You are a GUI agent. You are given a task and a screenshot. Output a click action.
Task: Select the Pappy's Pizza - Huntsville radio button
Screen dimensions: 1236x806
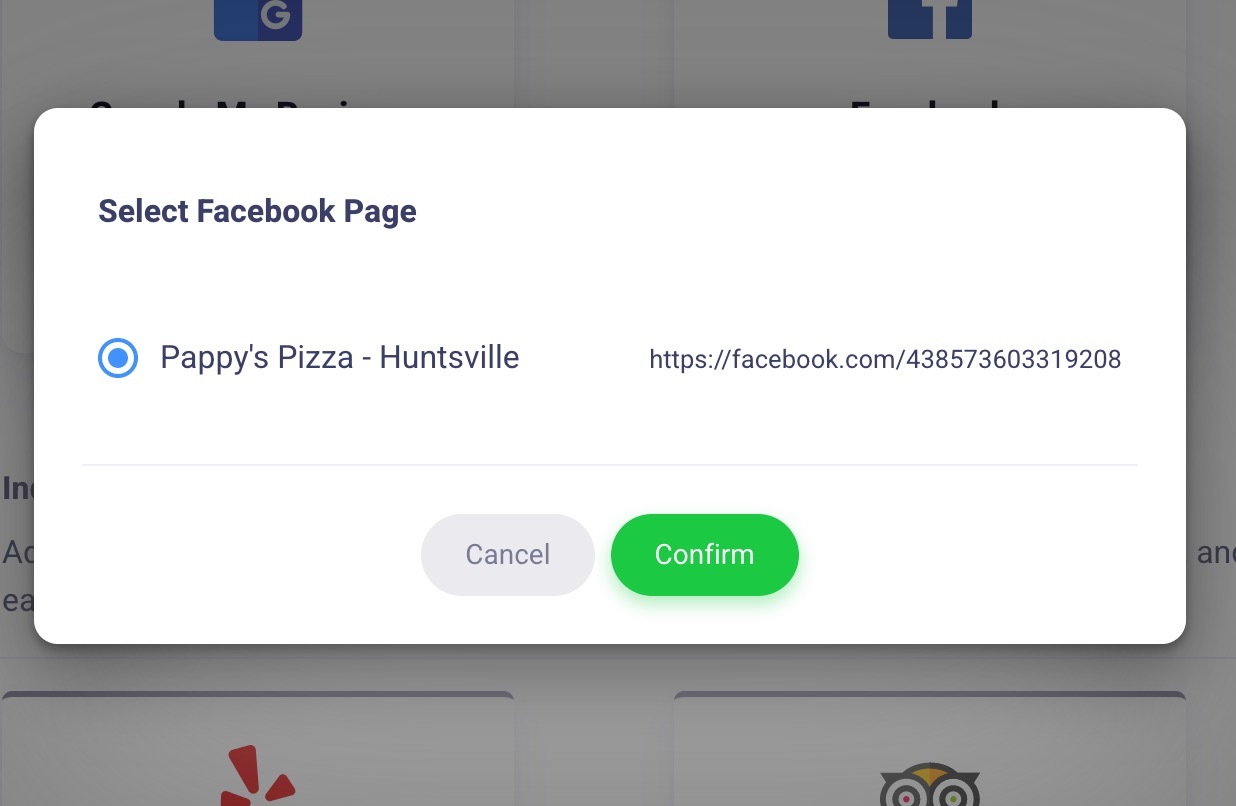[x=118, y=358]
